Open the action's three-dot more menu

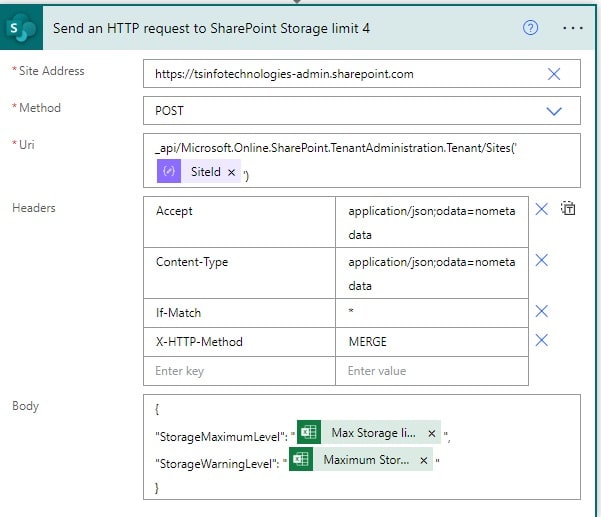pos(573,28)
